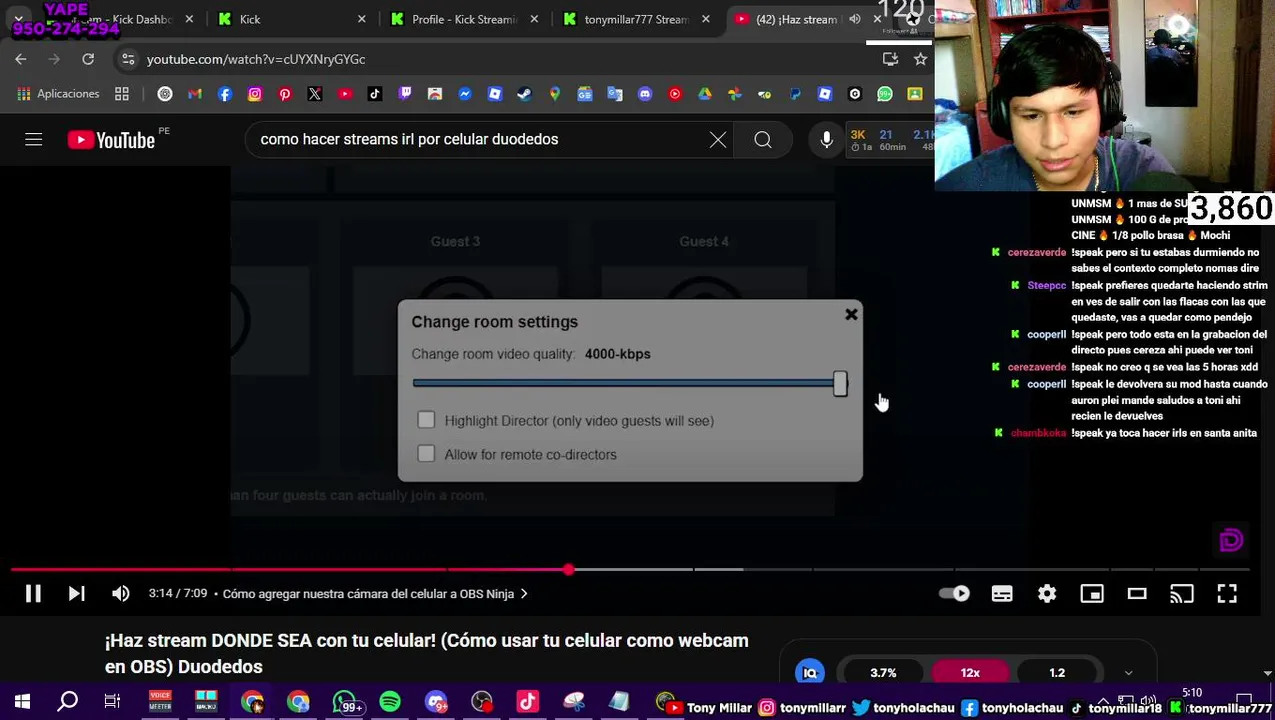Close the Change room settings dialog
The image size is (1275, 720).
coord(851,315)
